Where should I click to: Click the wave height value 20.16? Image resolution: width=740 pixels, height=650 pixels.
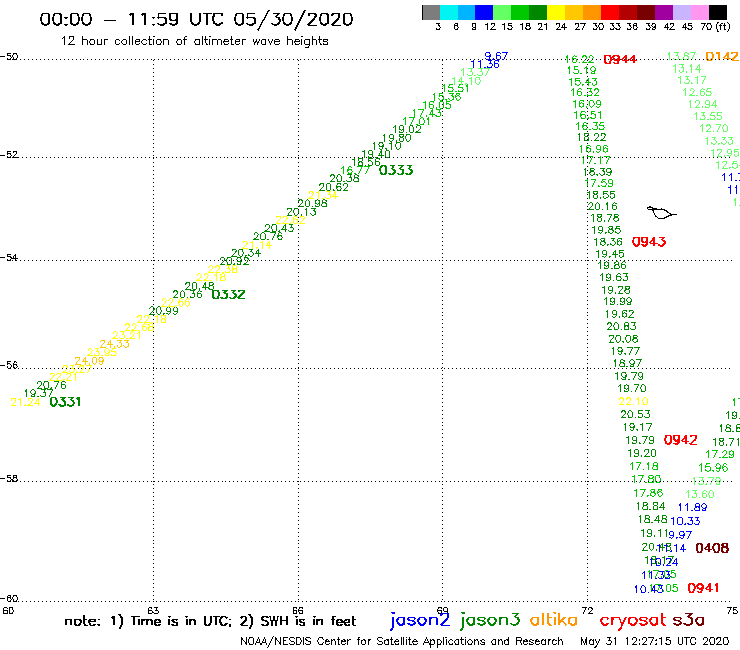coord(603,207)
